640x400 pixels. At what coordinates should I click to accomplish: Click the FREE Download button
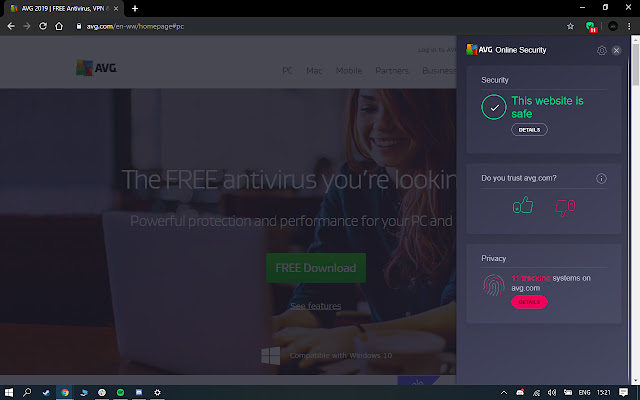click(x=316, y=268)
